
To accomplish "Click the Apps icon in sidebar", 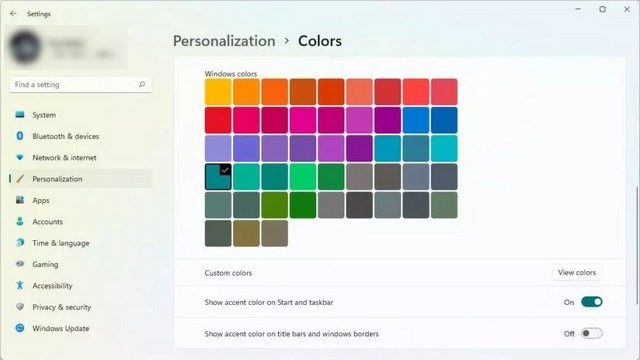I will click(x=20, y=200).
